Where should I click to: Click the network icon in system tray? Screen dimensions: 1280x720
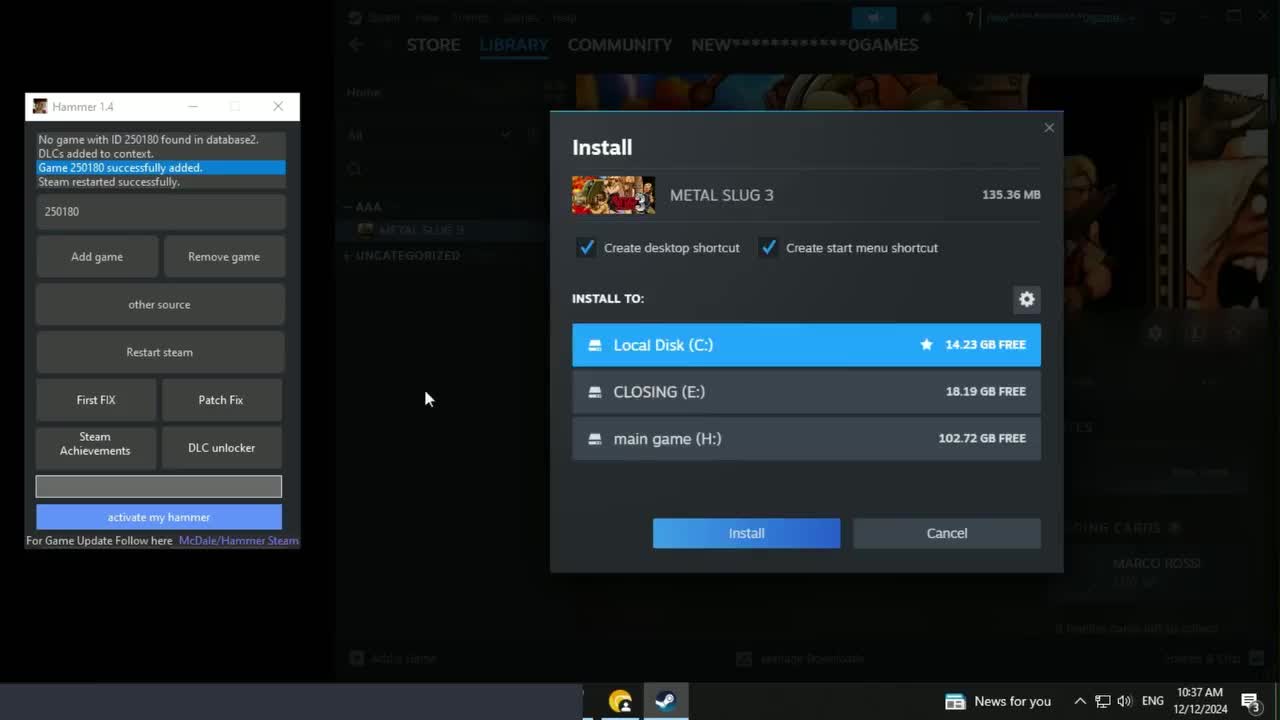pyautogui.click(x=1102, y=701)
